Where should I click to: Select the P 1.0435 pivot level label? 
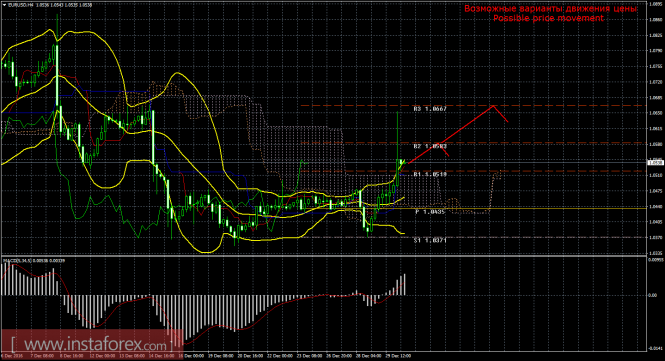[430, 212]
